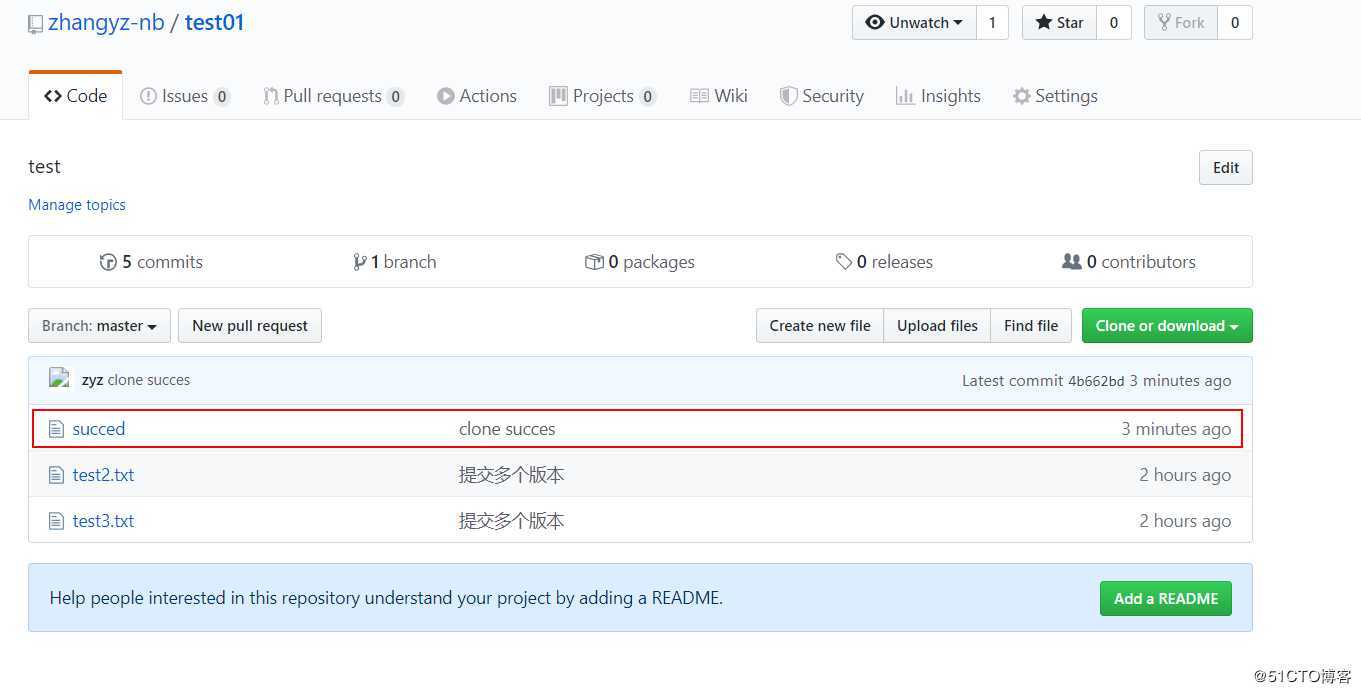This screenshot has height=693, width=1361.
Task: Click the people icon beside 0 contributors
Action: pyautogui.click(x=1072, y=262)
